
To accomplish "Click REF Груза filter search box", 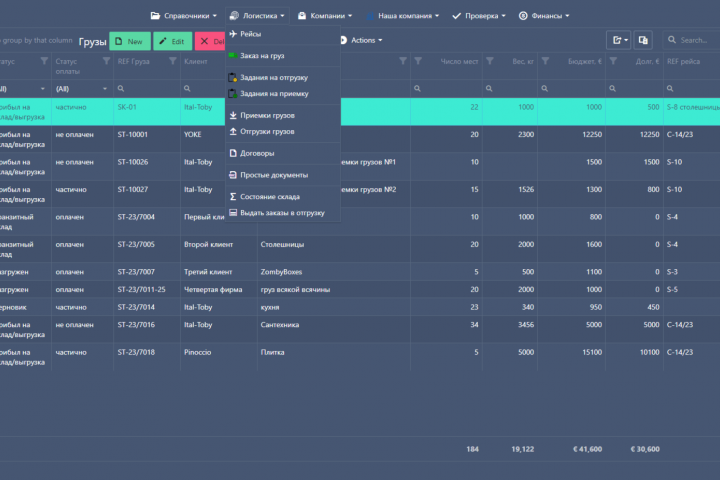I will pyautogui.click(x=146, y=89).
